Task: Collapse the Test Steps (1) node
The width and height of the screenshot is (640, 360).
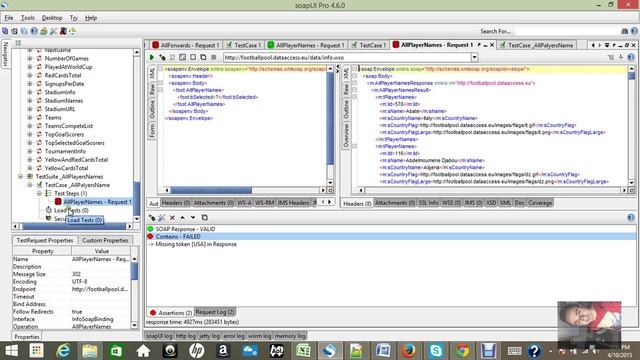Action: pyautogui.click(x=39, y=193)
